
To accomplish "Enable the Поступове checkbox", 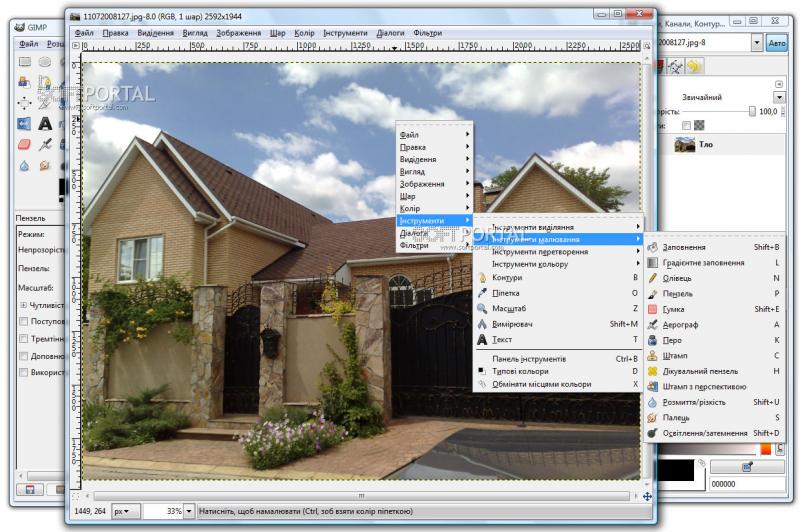I will (x=23, y=321).
